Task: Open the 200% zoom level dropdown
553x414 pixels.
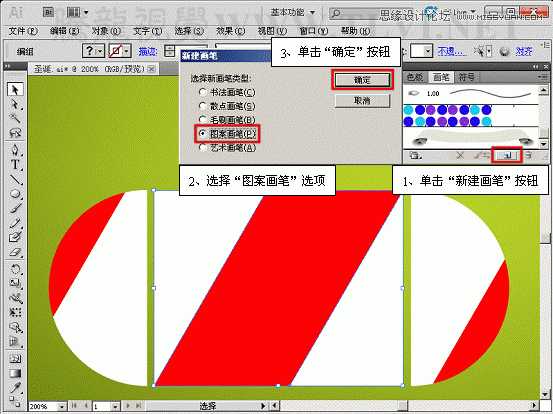Action: pos(62,406)
